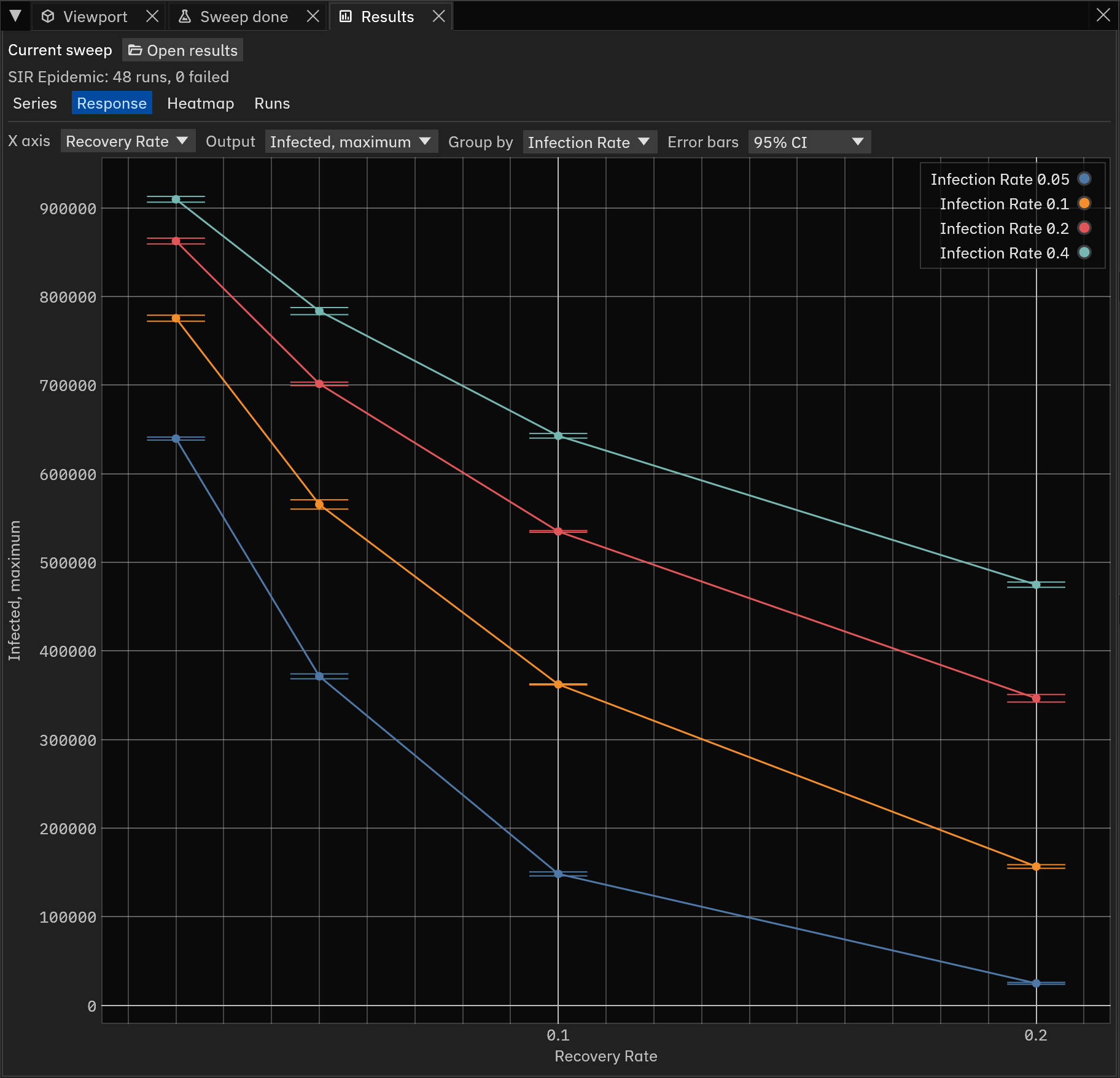
Task: Click the Sweep done flask icon
Action: (x=184, y=17)
